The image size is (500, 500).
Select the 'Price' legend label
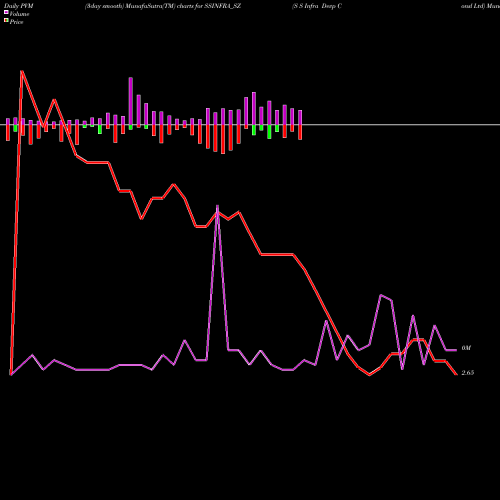(16, 22)
